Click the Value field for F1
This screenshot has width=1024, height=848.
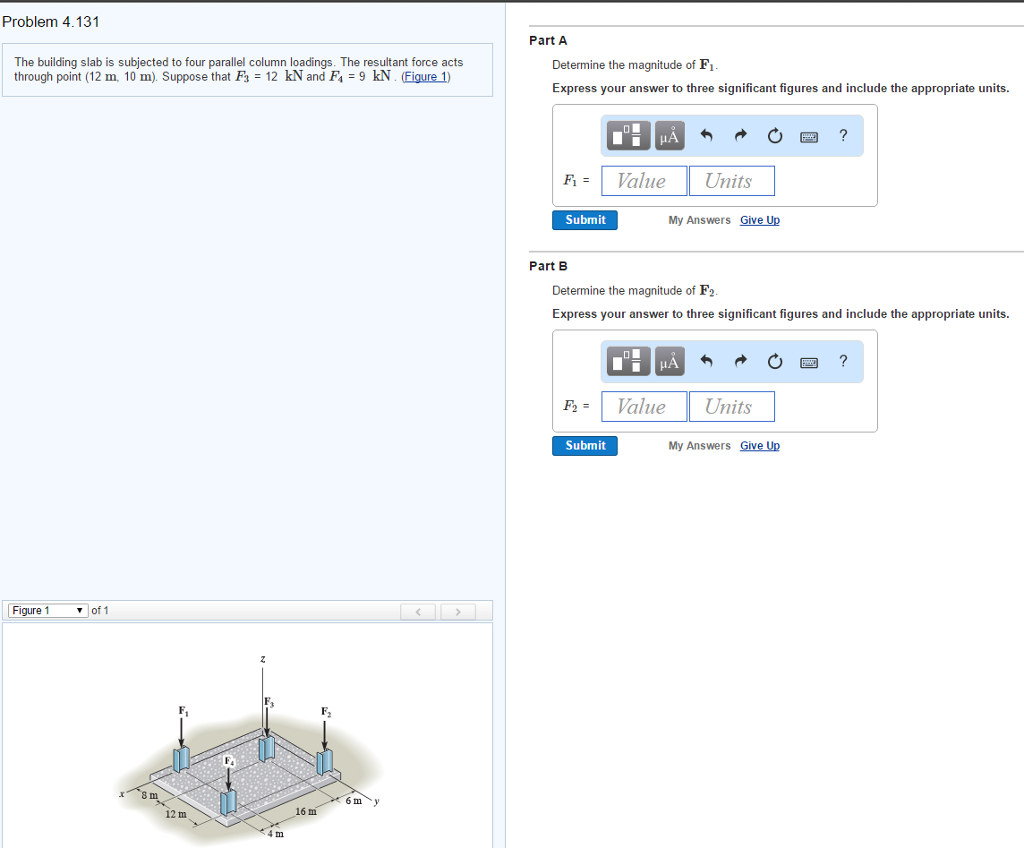(x=643, y=180)
